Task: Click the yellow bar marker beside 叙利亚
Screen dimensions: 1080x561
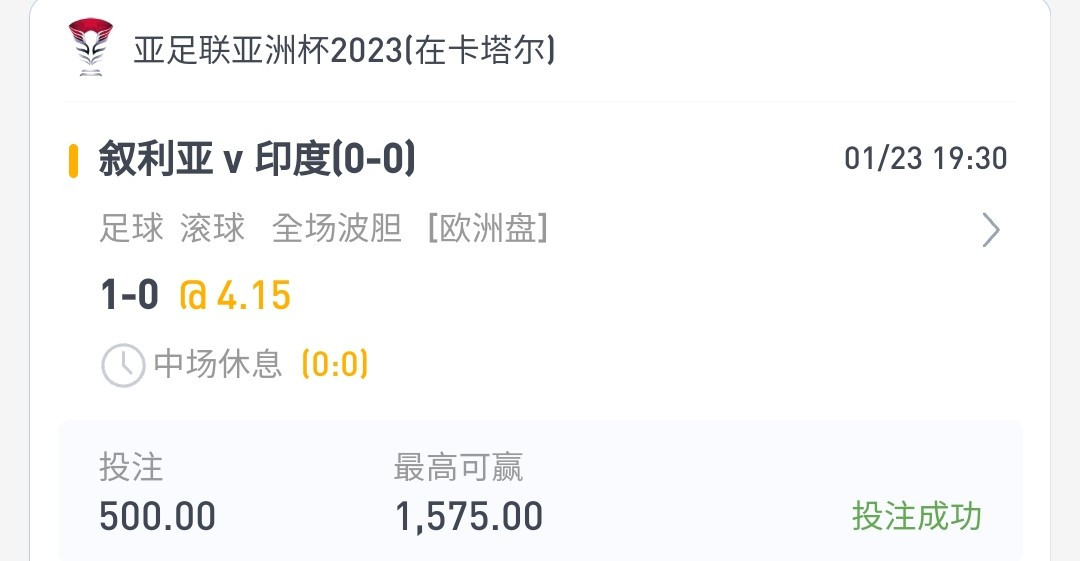Action: [73, 161]
